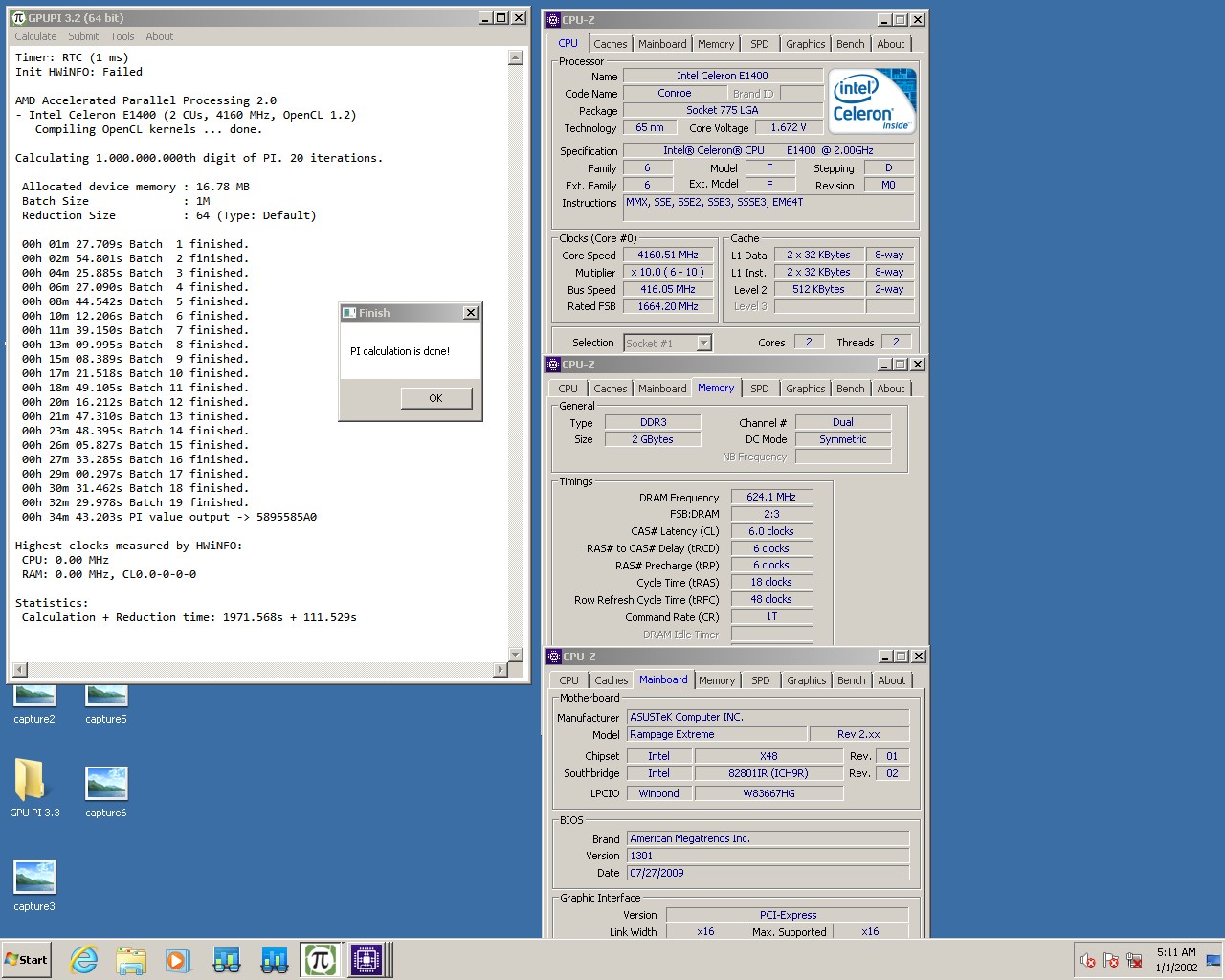Image resolution: width=1225 pixels, height=980 pixels.
Task: Click the Core Speed value 4160.51 MHz
Action: coord(668,256)
